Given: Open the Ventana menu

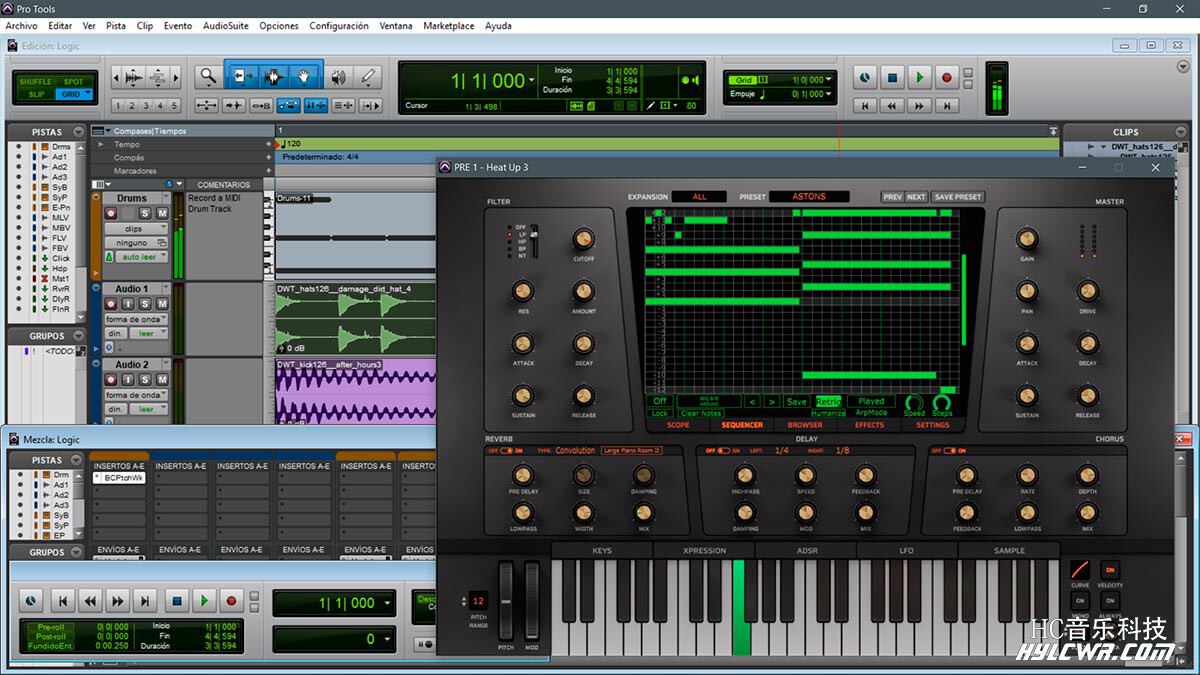Looking at the screenshot, I should point(396,26).
